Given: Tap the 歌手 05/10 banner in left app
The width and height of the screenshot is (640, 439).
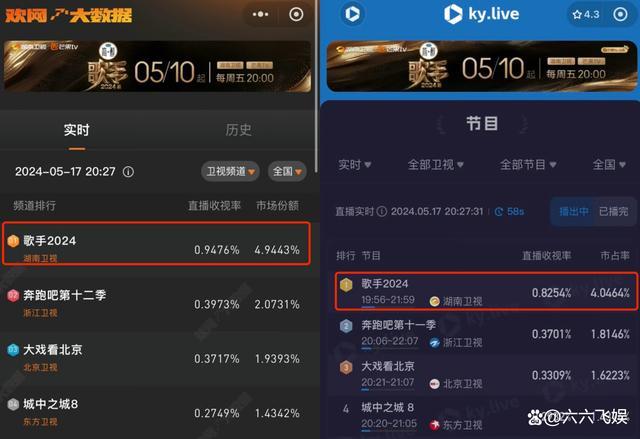Looking at the screenshot, I should [157, 66].
